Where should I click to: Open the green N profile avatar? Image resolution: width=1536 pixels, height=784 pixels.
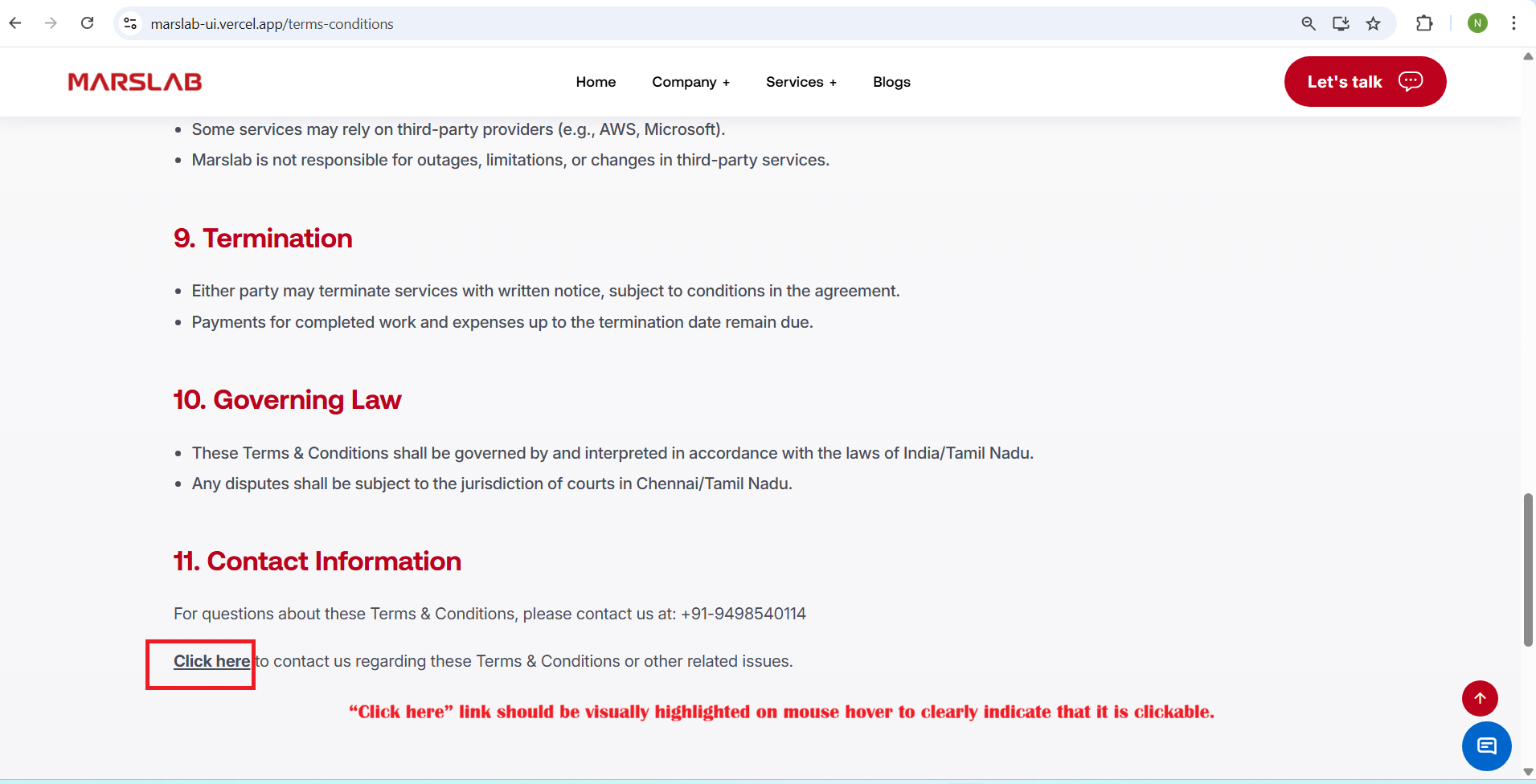[1477, 24]
